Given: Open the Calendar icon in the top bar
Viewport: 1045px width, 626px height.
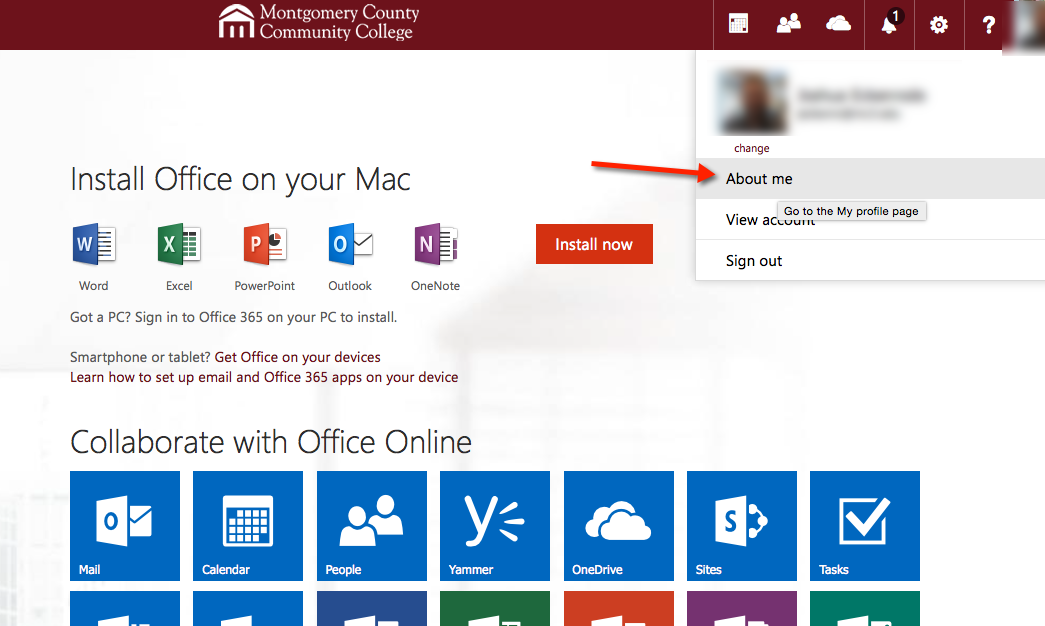Looking at the screenshot, I should point(738,25).
